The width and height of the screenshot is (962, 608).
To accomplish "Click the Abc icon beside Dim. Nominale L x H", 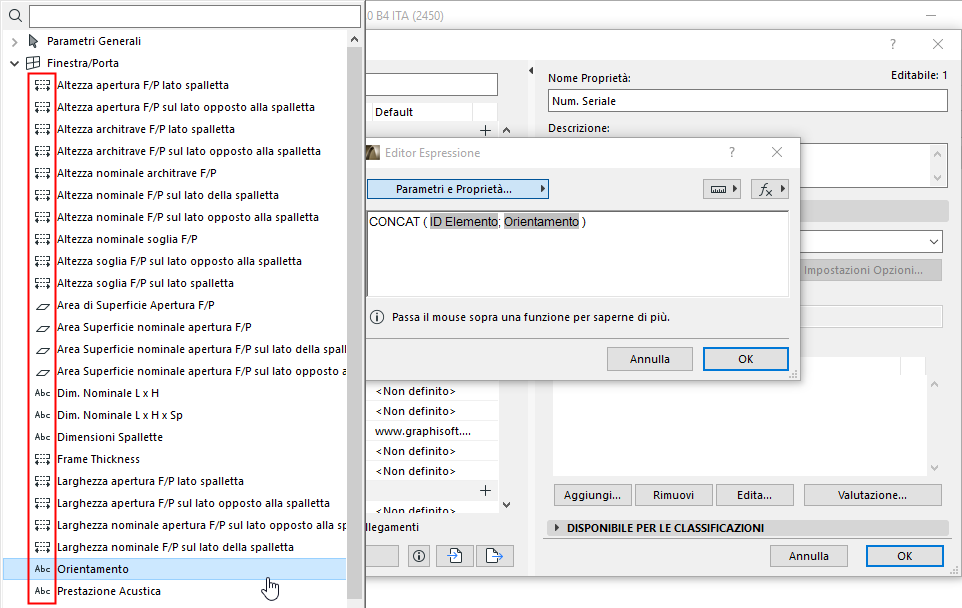I will click(42, 393).
